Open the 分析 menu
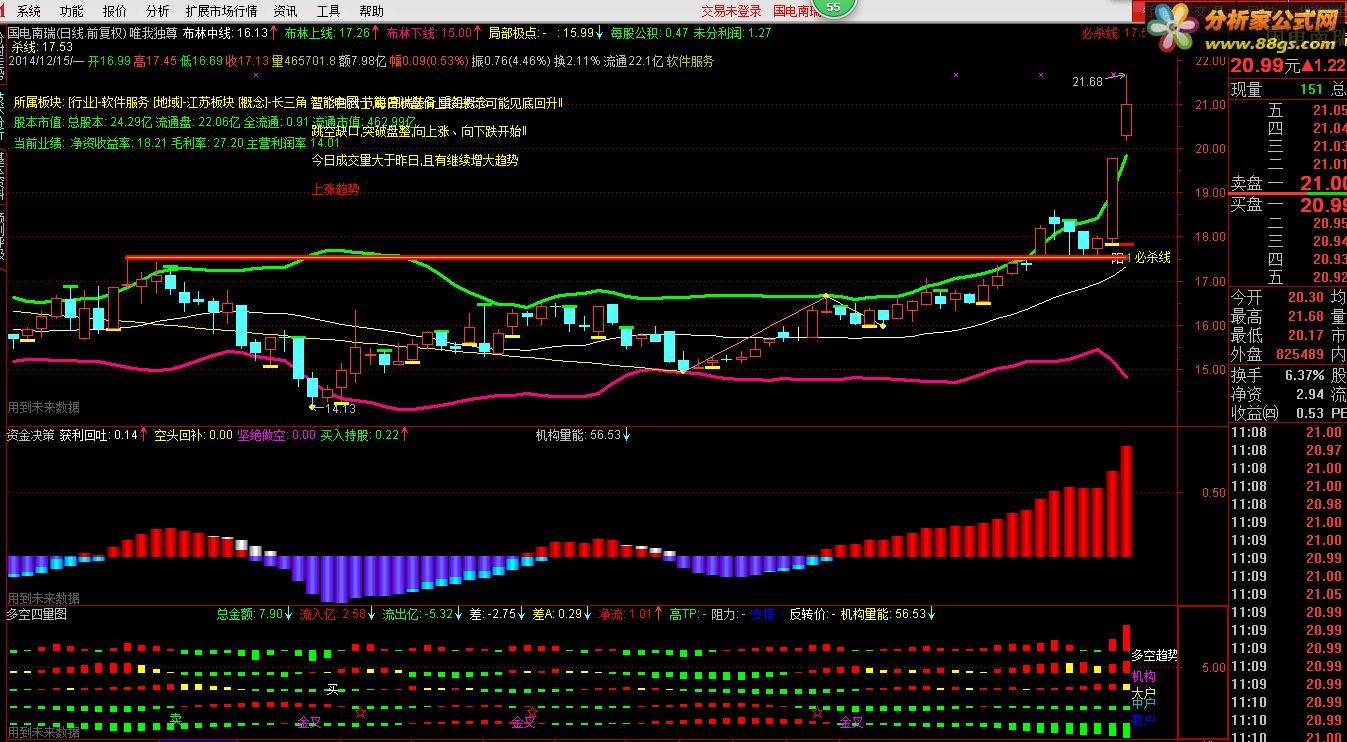Viewport: 1347px width, 742px height. point(157,11)
